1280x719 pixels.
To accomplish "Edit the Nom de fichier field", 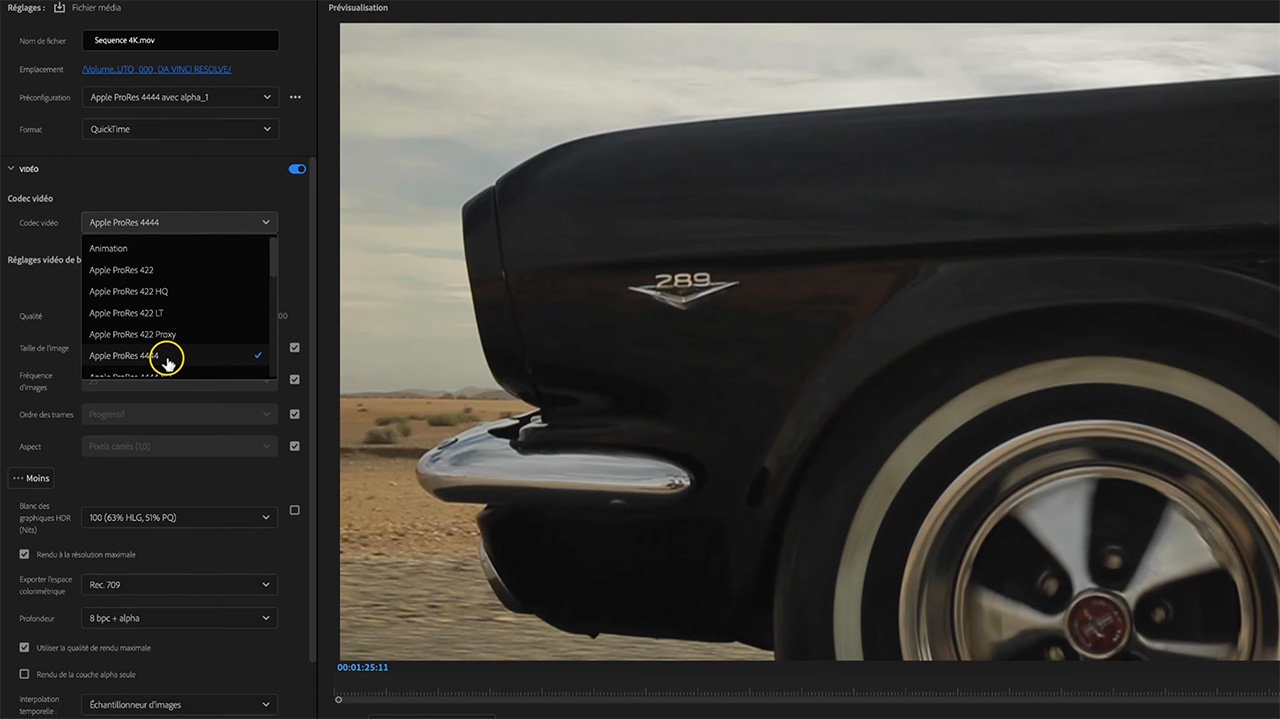I will pos(180,41).
